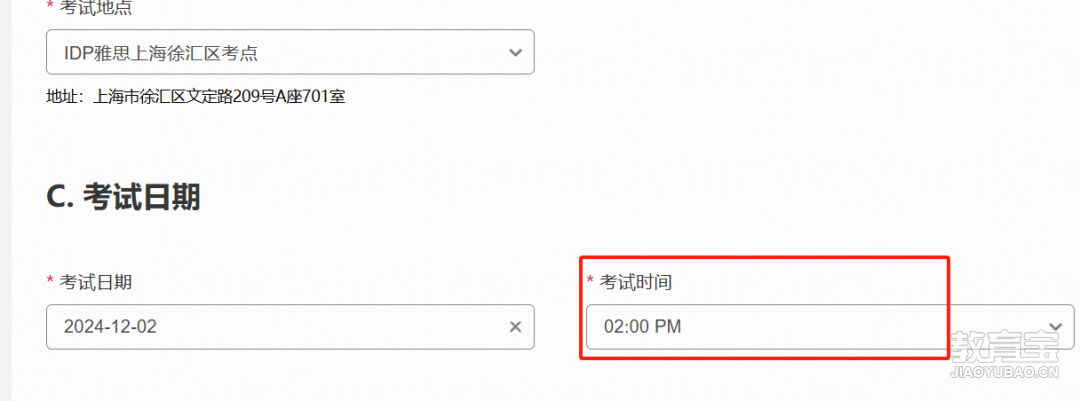Click the 考试时间 field label
This screenshot has height=401, width=1080.
[x=635, y=281]
